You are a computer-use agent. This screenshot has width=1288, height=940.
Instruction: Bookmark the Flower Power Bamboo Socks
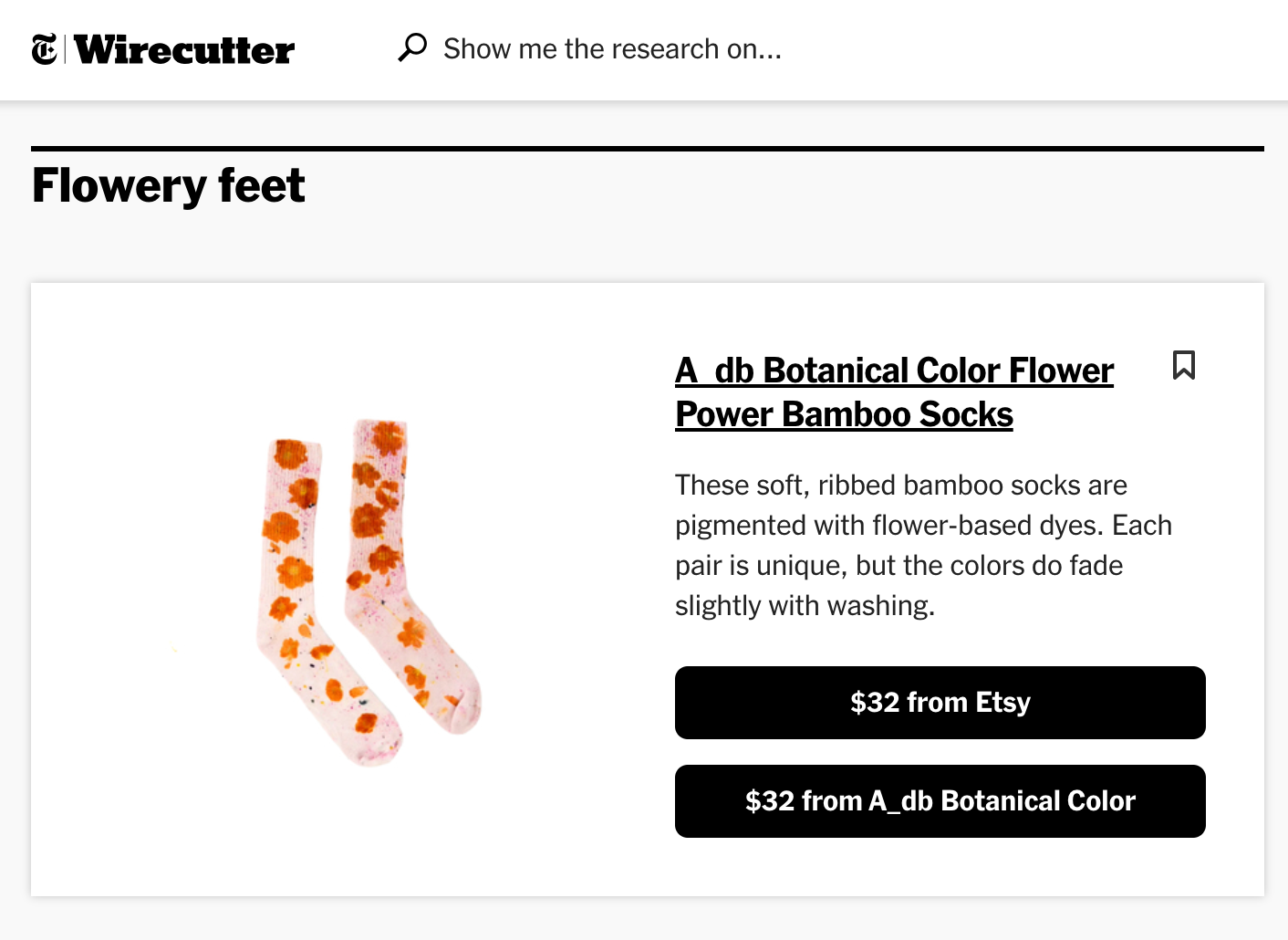coord(1184,365)
